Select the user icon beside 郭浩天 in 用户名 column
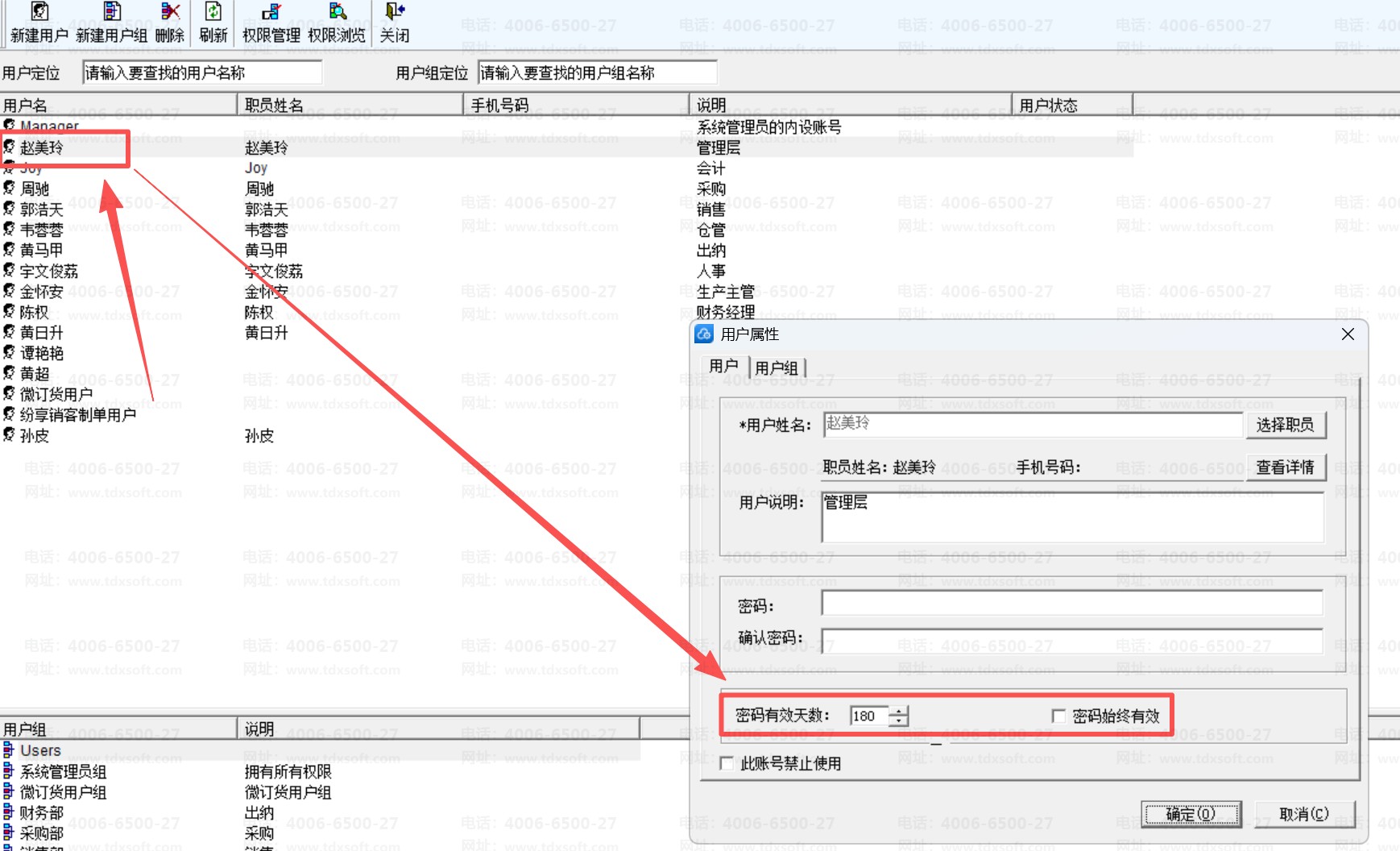 pos(9,209)
